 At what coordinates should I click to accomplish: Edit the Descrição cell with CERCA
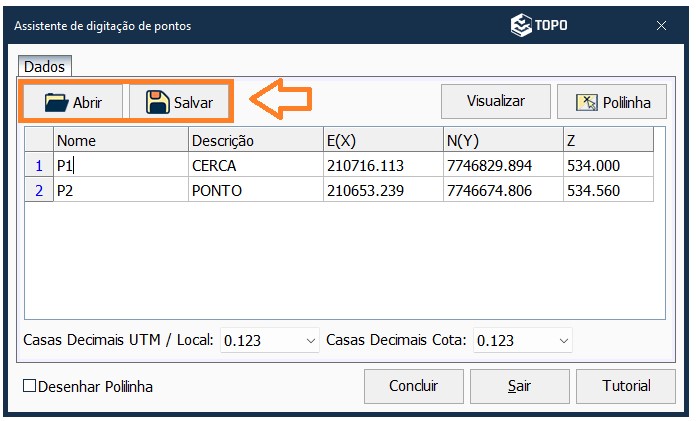(x=255, y=165)
